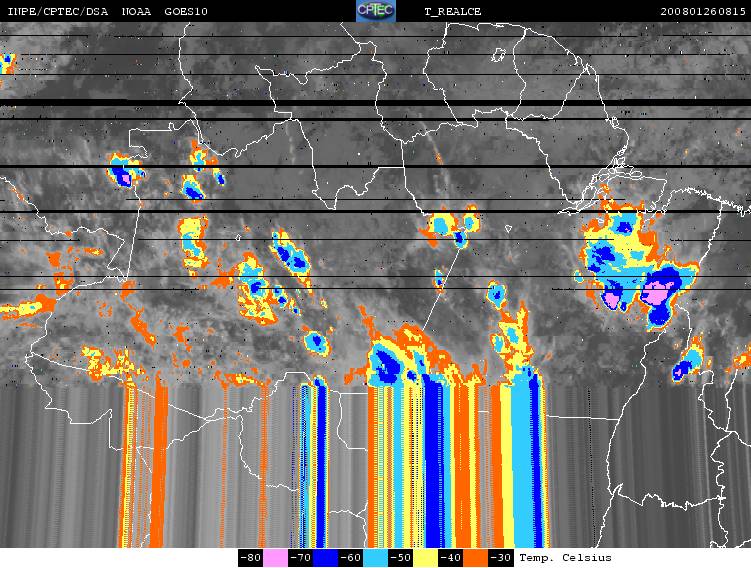Click the -80 legend label

(250, 558)
